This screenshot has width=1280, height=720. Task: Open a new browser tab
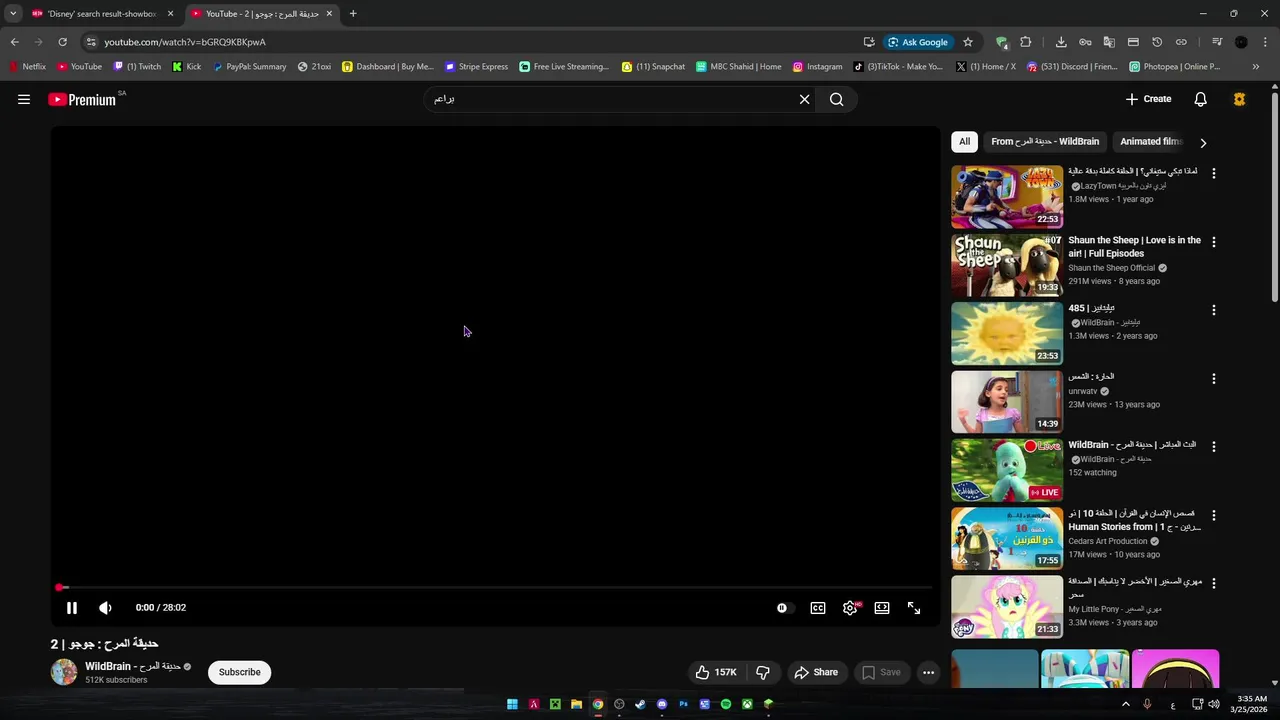353,14
